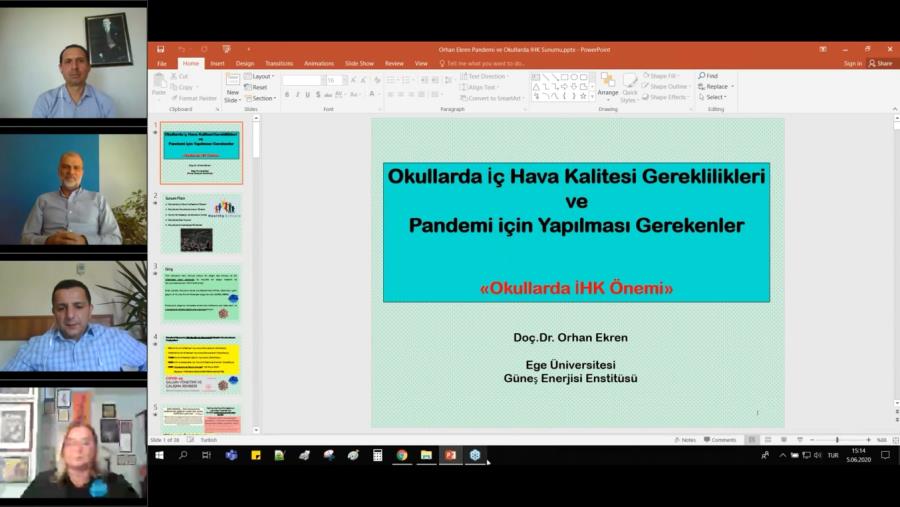Toggle italic formatting
This screenshot has width=900, height=507.
pyautogui.click(x=297, y=94)
